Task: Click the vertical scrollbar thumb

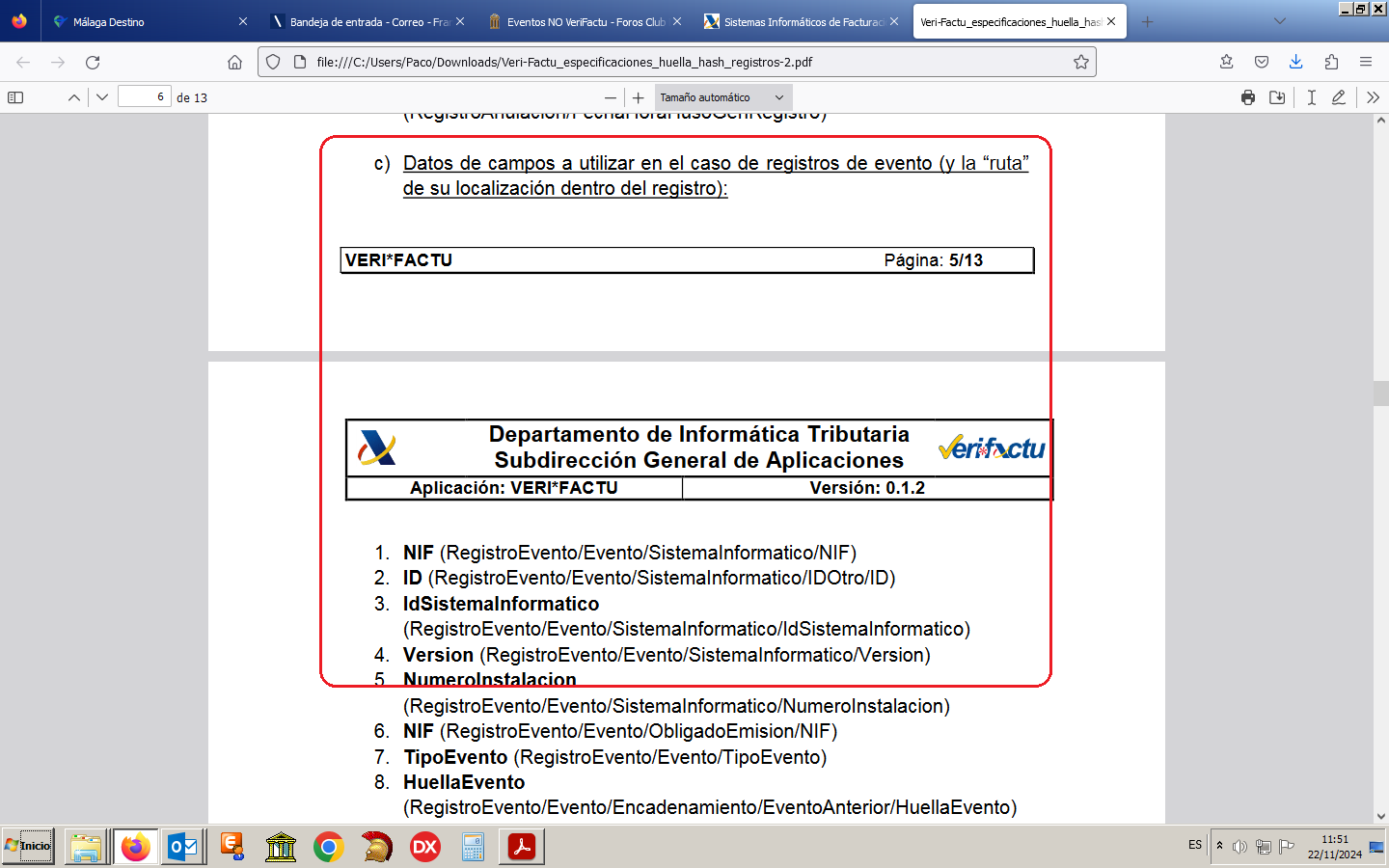Action: pos(1380,393)
